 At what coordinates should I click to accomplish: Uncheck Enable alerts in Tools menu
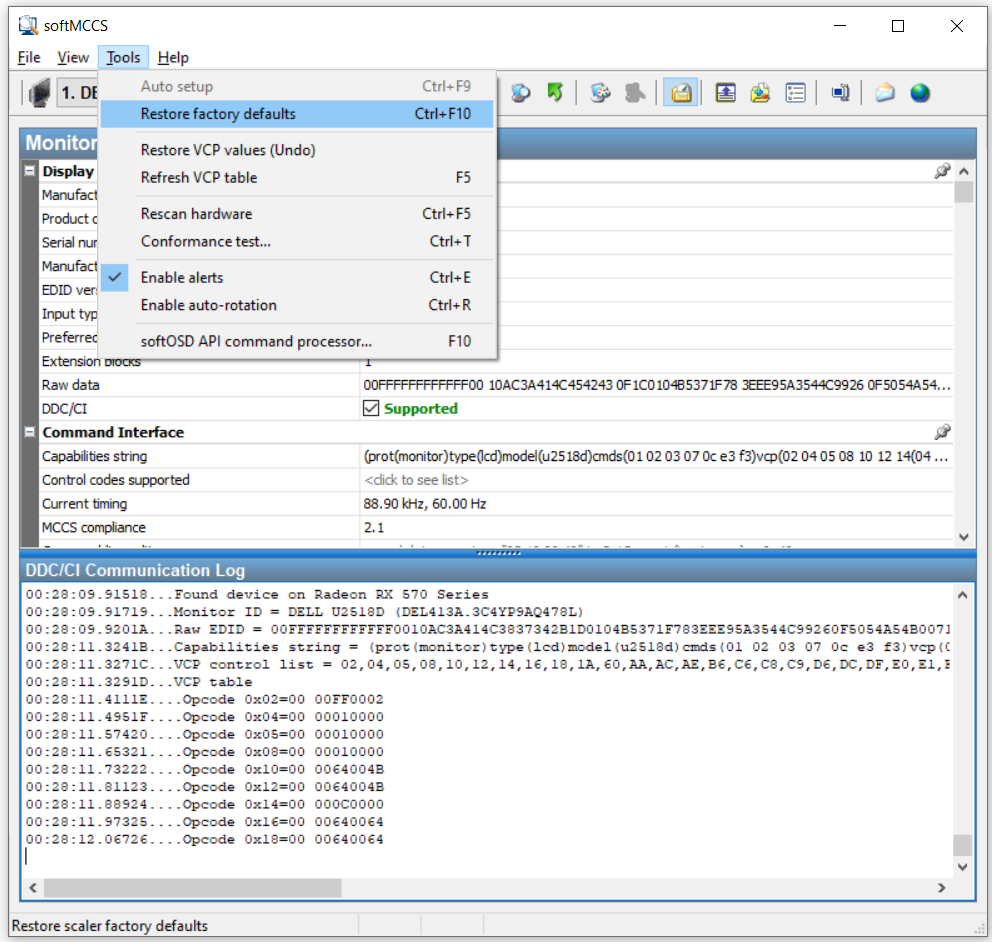182,278
